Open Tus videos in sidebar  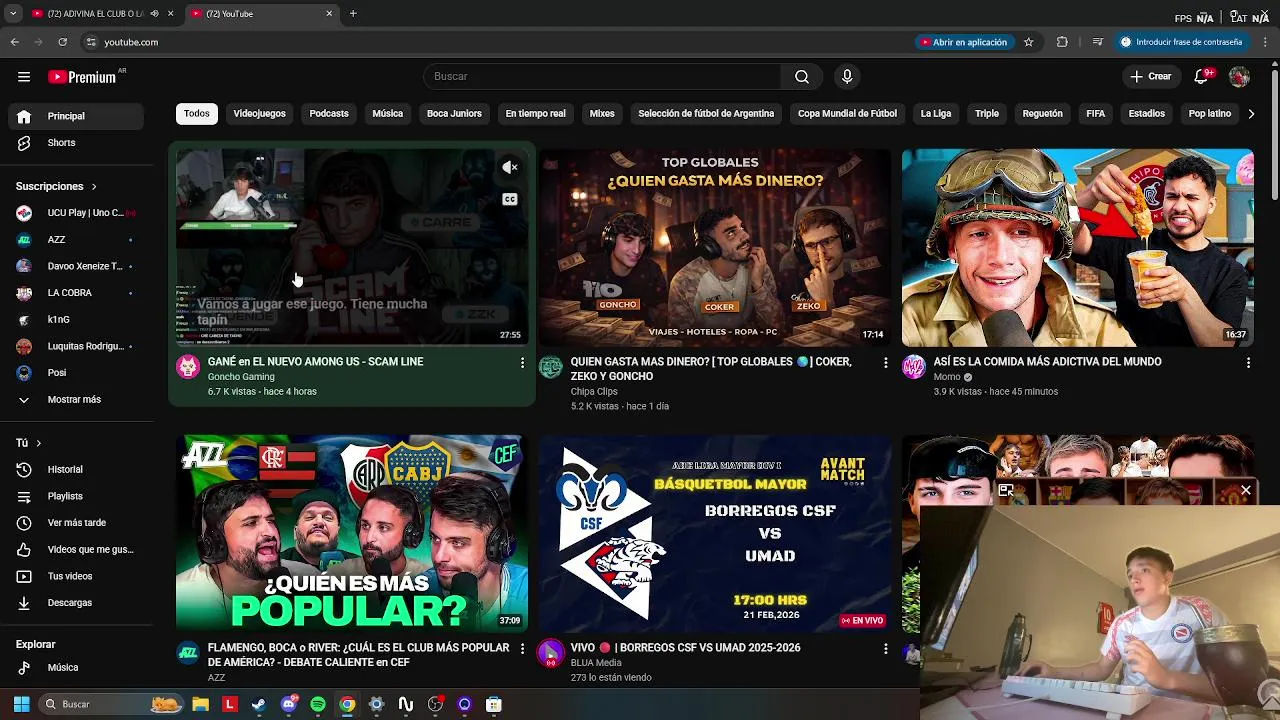76,576
